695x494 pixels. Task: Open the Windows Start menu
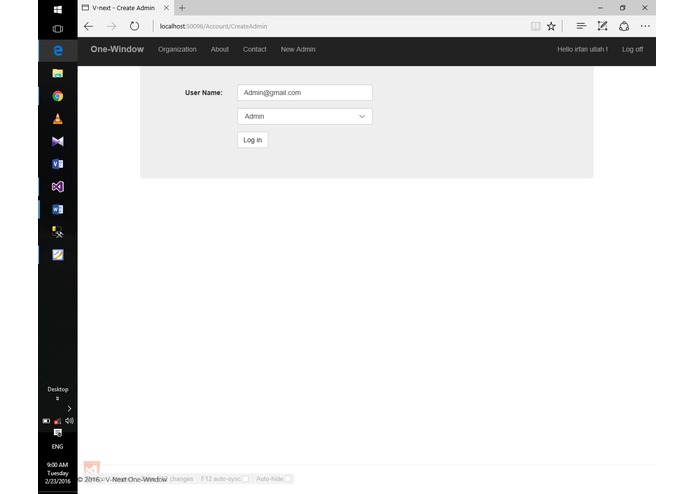58,9
